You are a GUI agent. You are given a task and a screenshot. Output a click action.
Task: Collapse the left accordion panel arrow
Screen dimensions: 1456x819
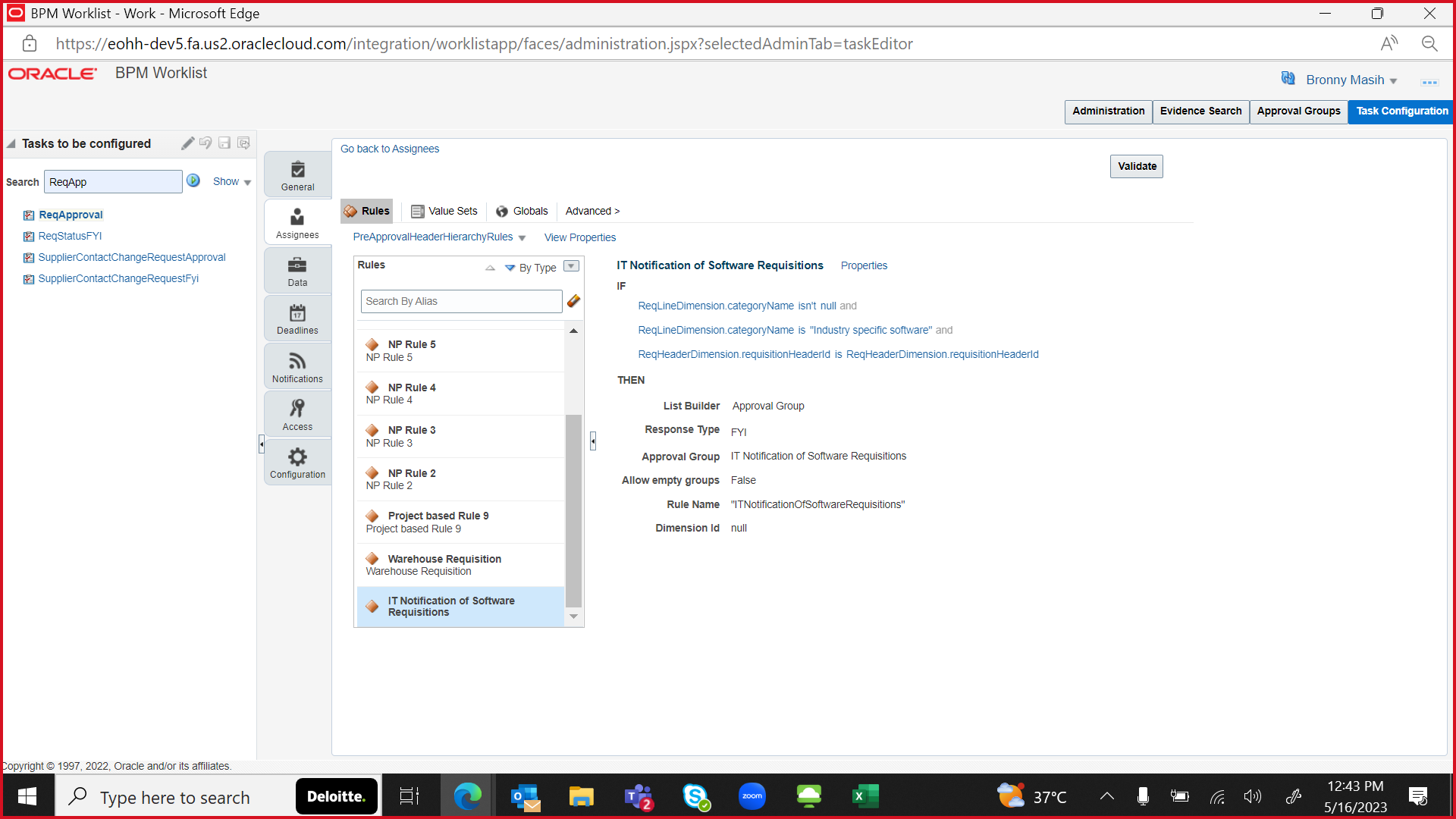click(x=262, y=443)
